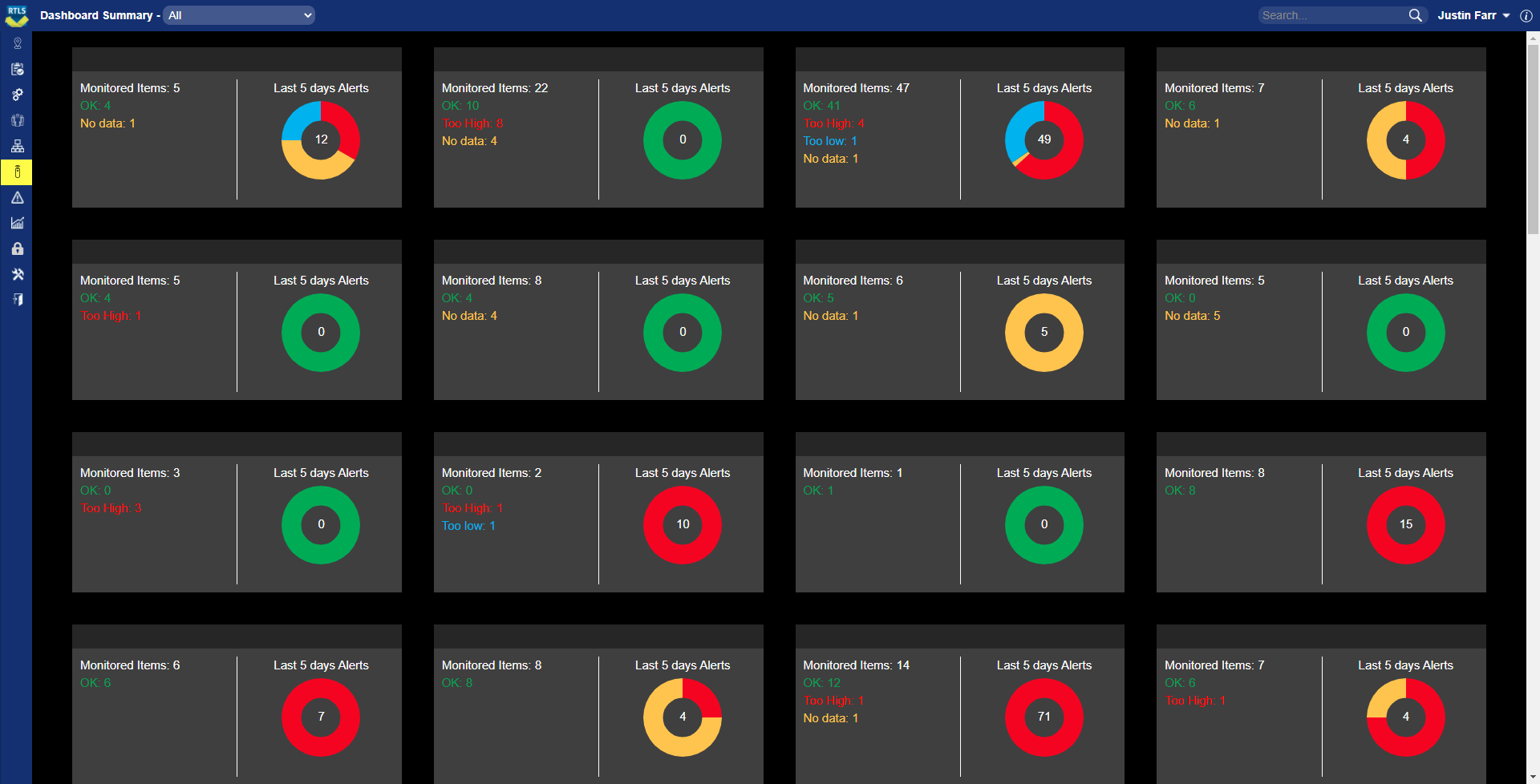Open the alerts warning triangle panel

[17, 197]
